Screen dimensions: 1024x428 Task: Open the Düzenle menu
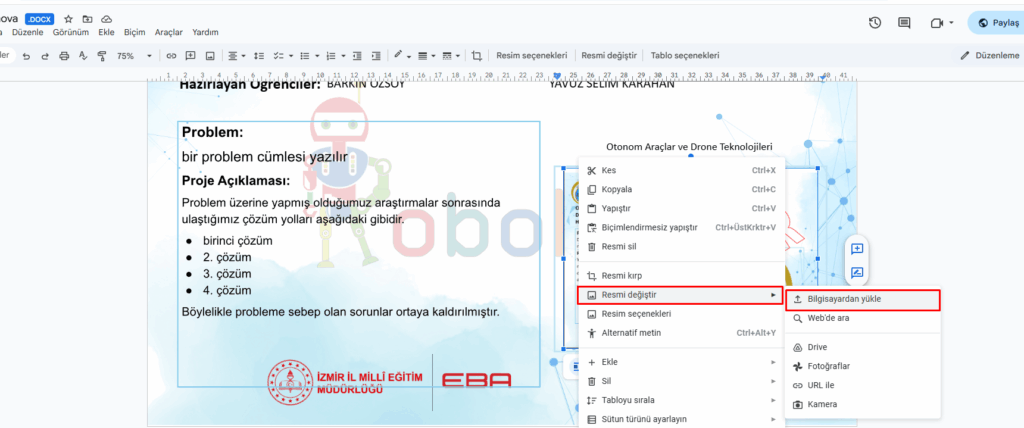(27, 32)
